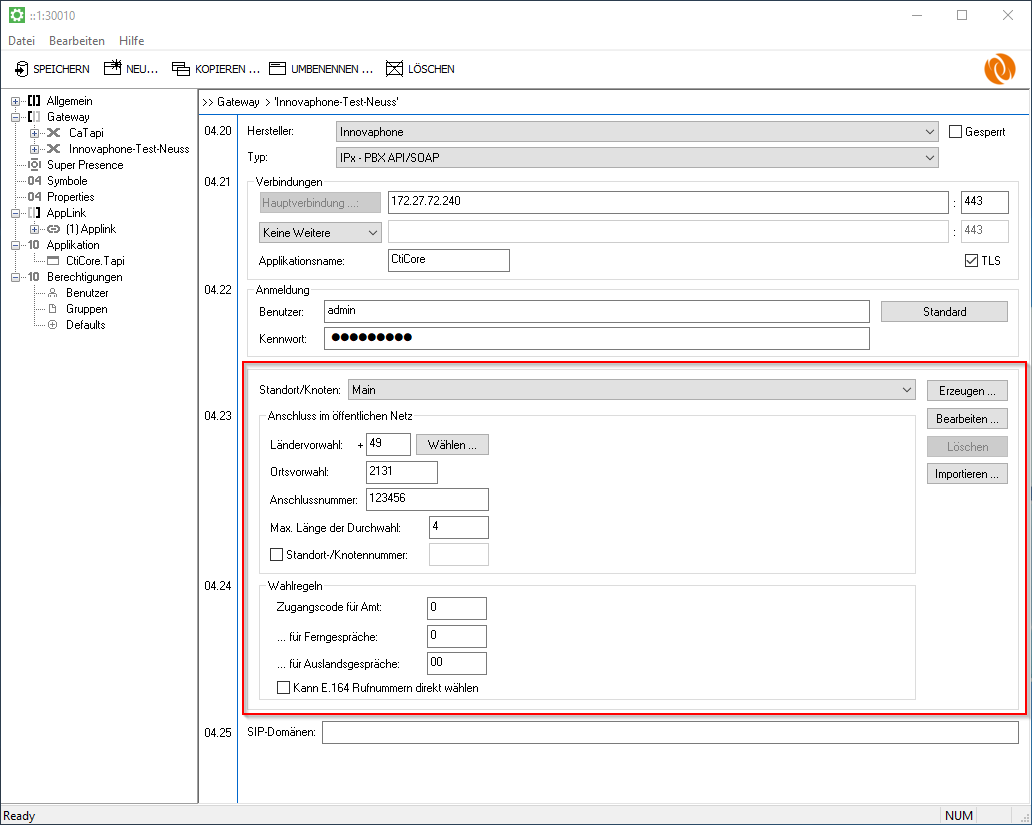Click the SIP-Domänen input field

(x=669, y=734)
